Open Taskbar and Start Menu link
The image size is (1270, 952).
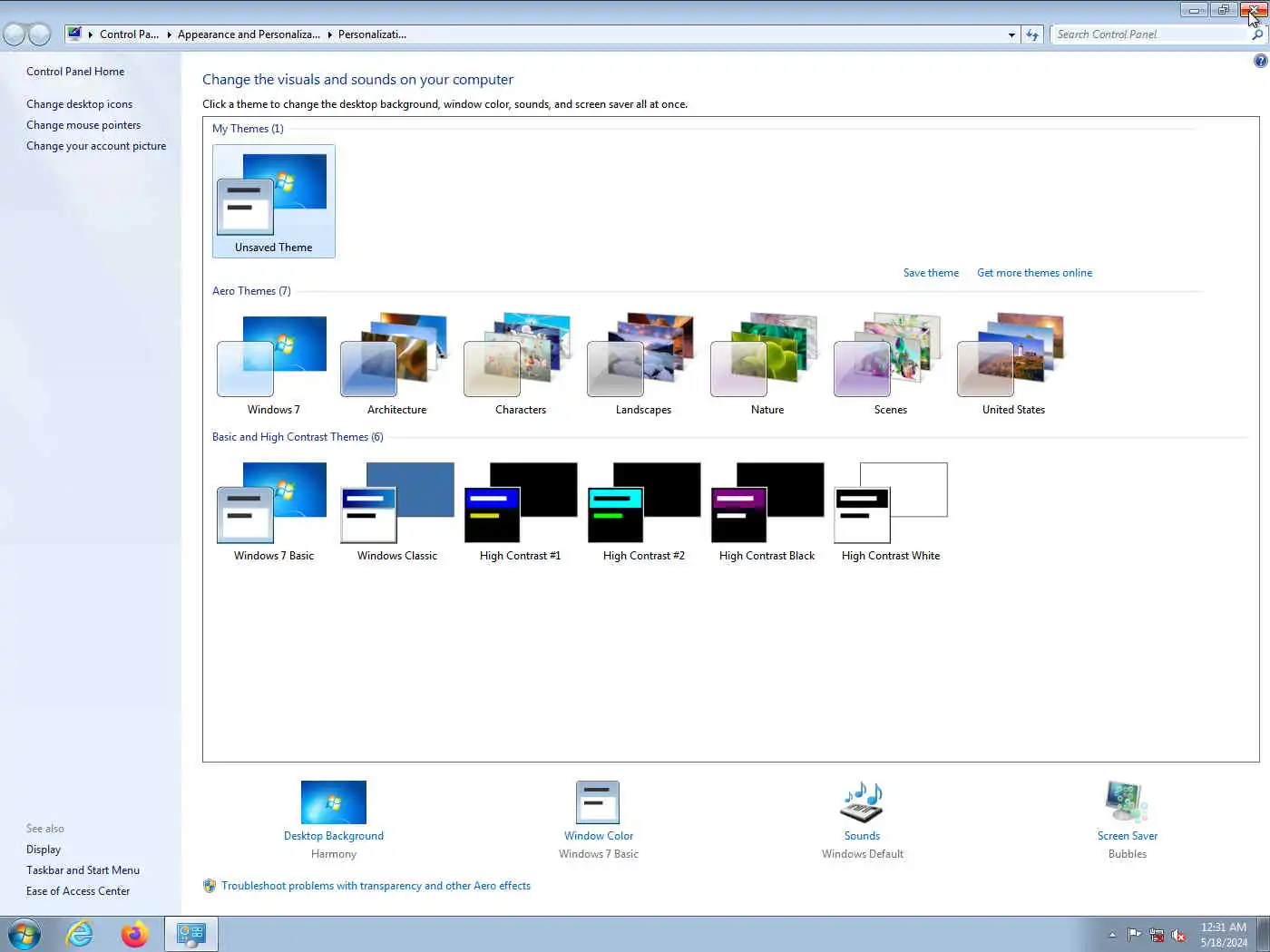click(83, 870)
